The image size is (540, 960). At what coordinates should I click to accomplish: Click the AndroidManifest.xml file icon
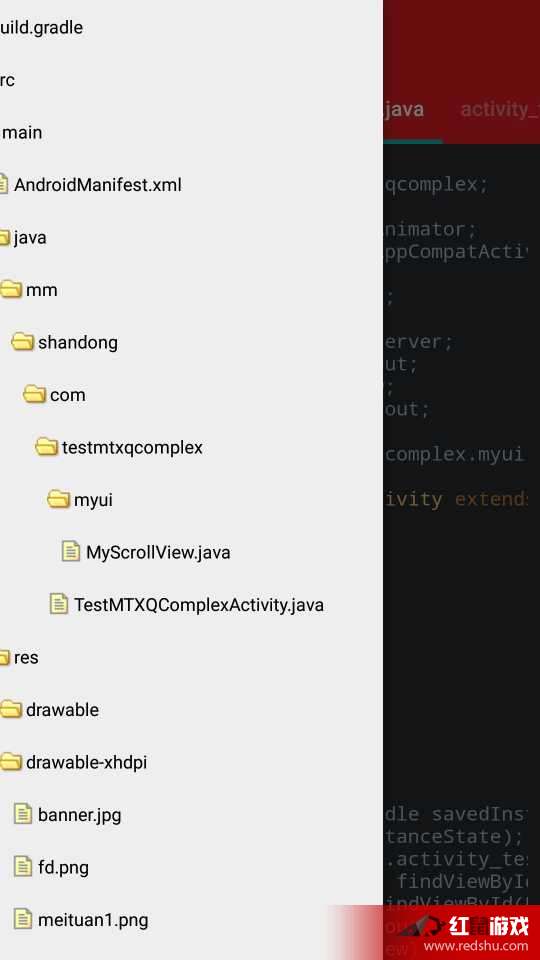pos(4,184)
